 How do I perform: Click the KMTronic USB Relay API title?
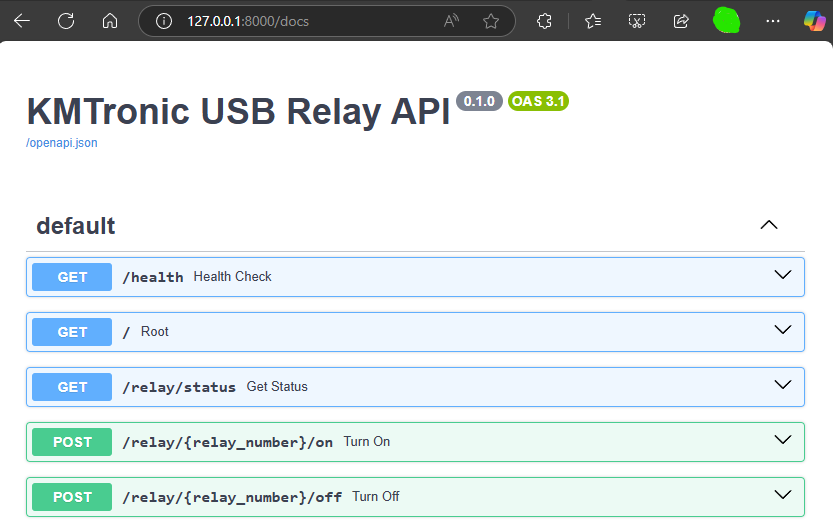pos(239,112)
